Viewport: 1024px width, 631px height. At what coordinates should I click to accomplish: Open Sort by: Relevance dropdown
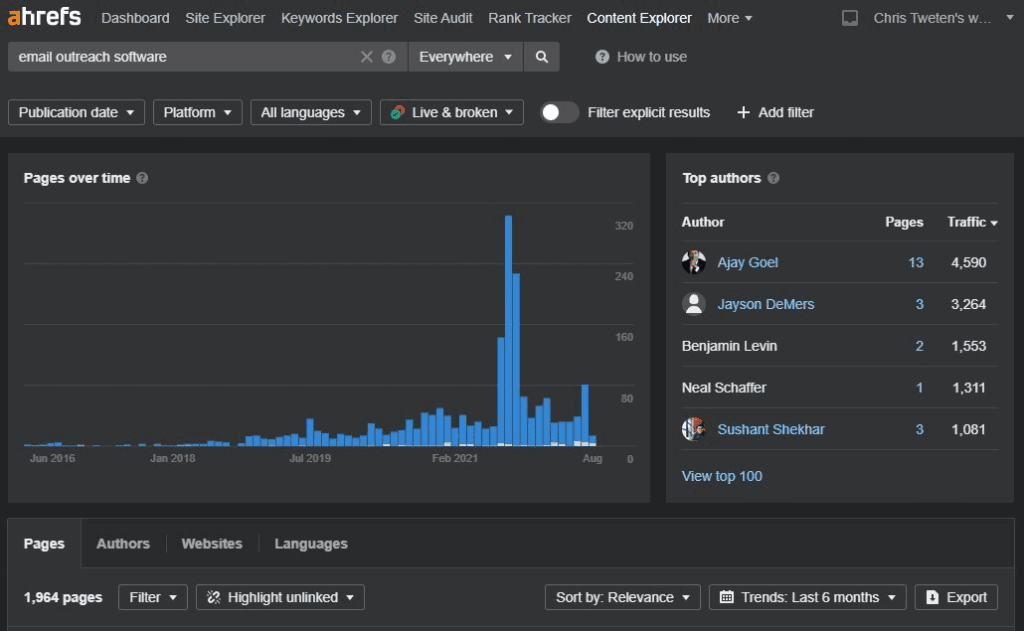click(x=622, y=597)
